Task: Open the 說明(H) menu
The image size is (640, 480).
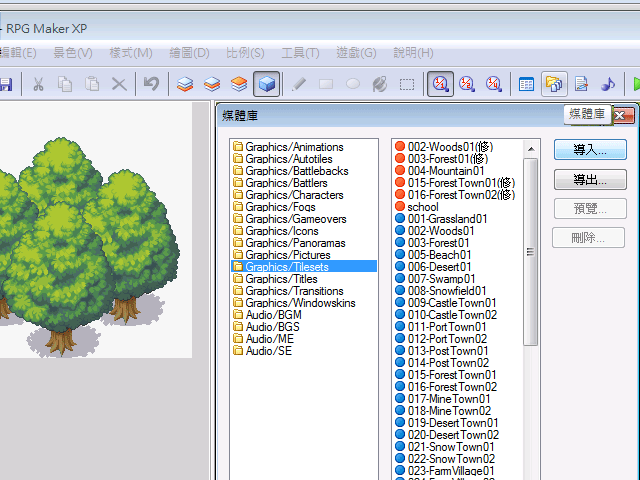Action: pos(413,53)
